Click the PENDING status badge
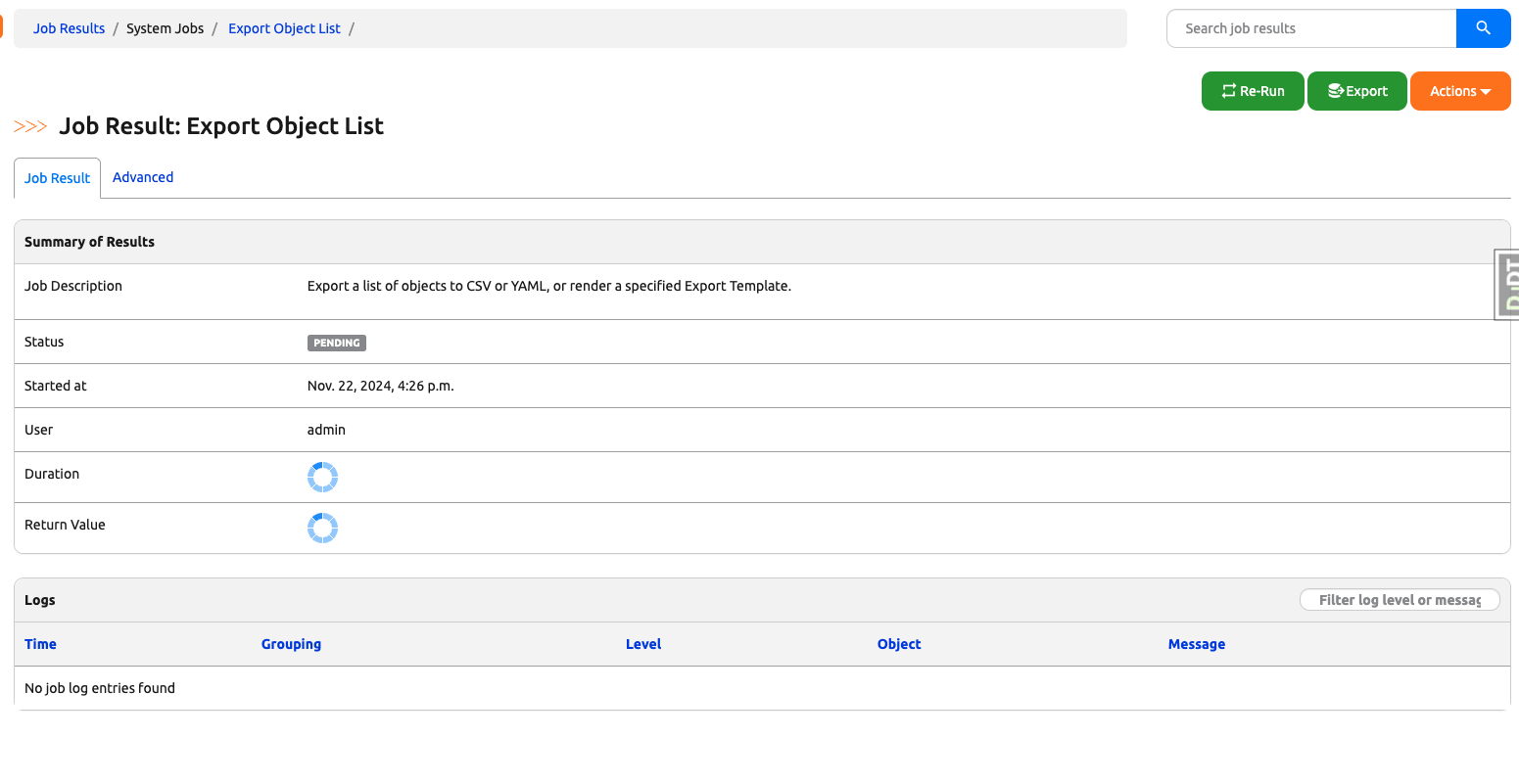Screen dimensions: 1519x784 (x=337, y=343)
